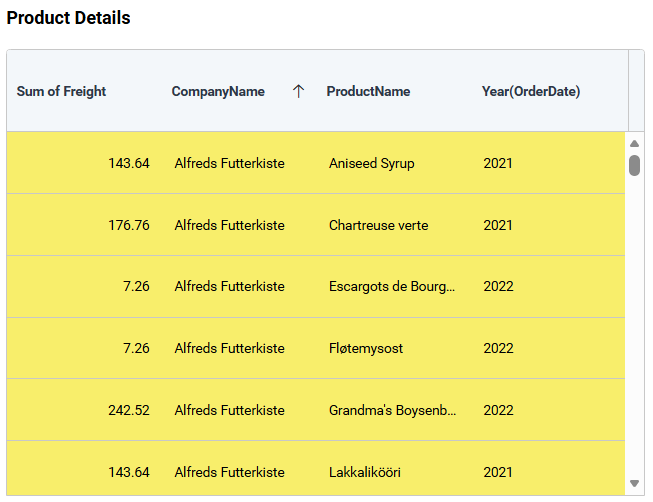This screenshot has width=653, height=502.
Task: Click the 176.76 freight value cell
Action: tap(129, 225)
